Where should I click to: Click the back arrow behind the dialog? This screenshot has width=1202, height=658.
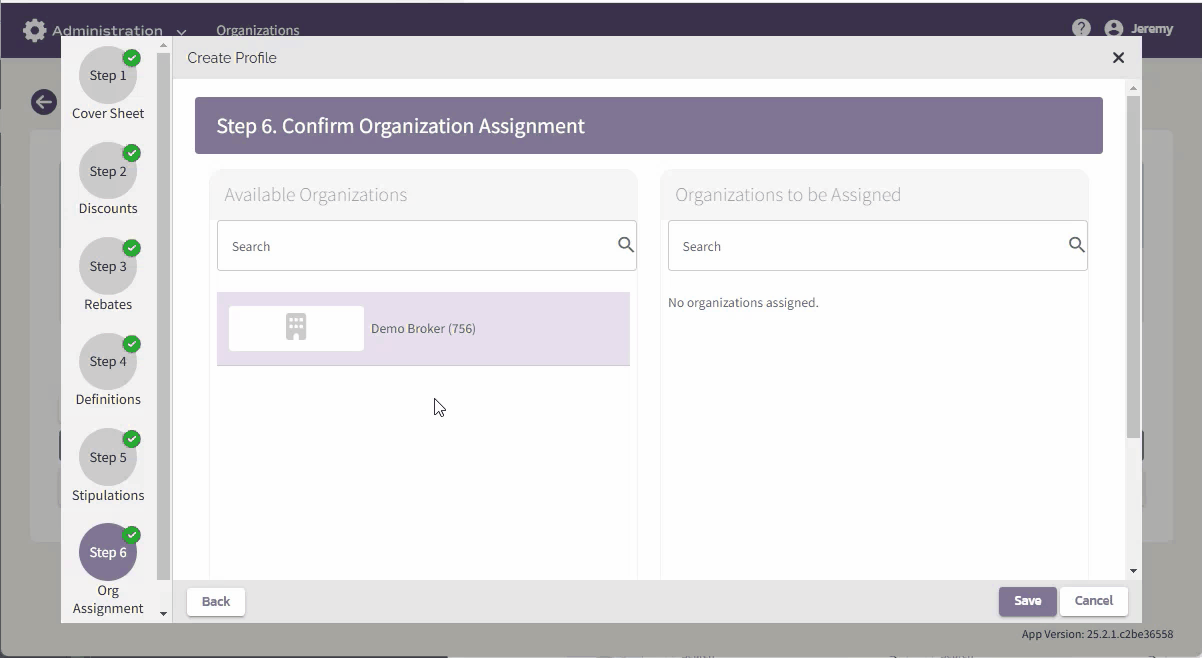(43, 102)
